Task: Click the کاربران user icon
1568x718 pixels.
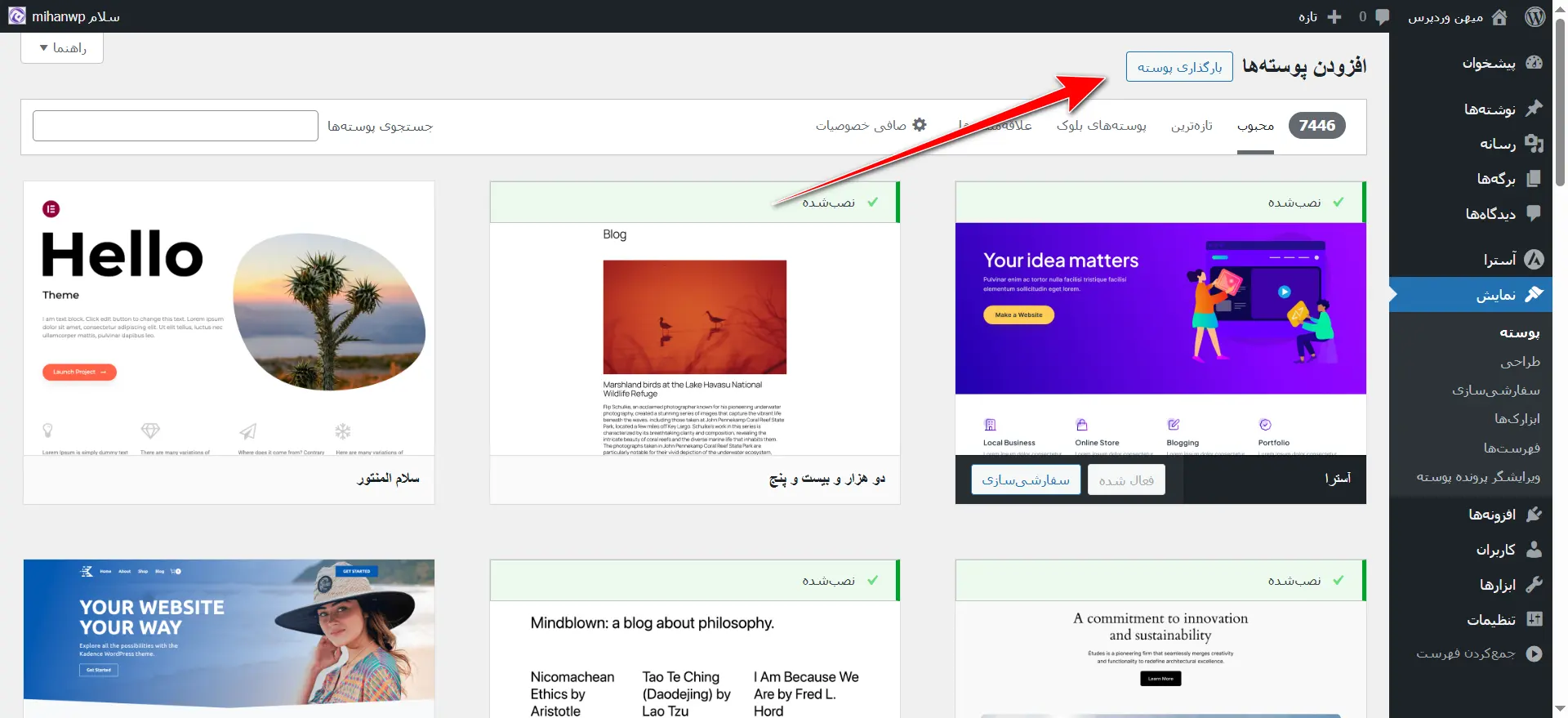Action: (x=1534, y=550)
